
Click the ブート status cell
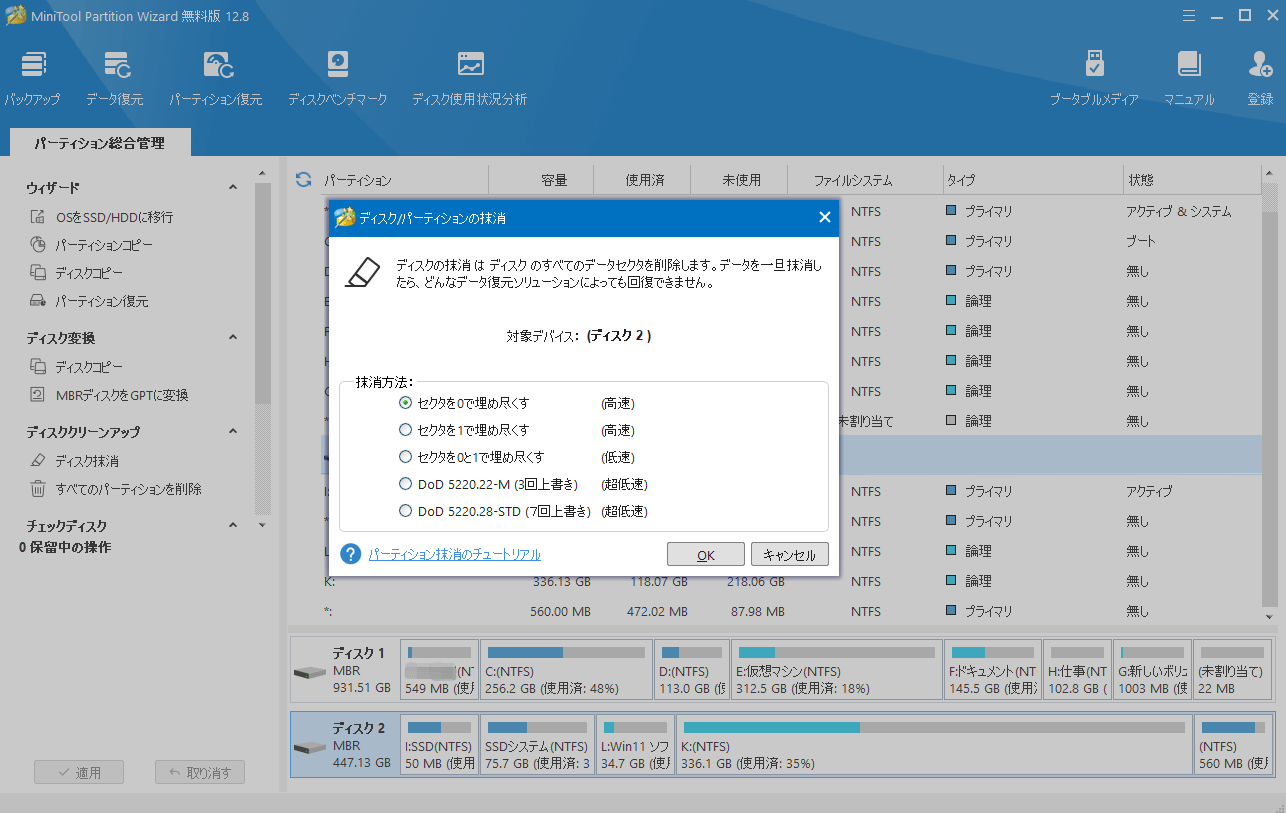point(1141,241)
